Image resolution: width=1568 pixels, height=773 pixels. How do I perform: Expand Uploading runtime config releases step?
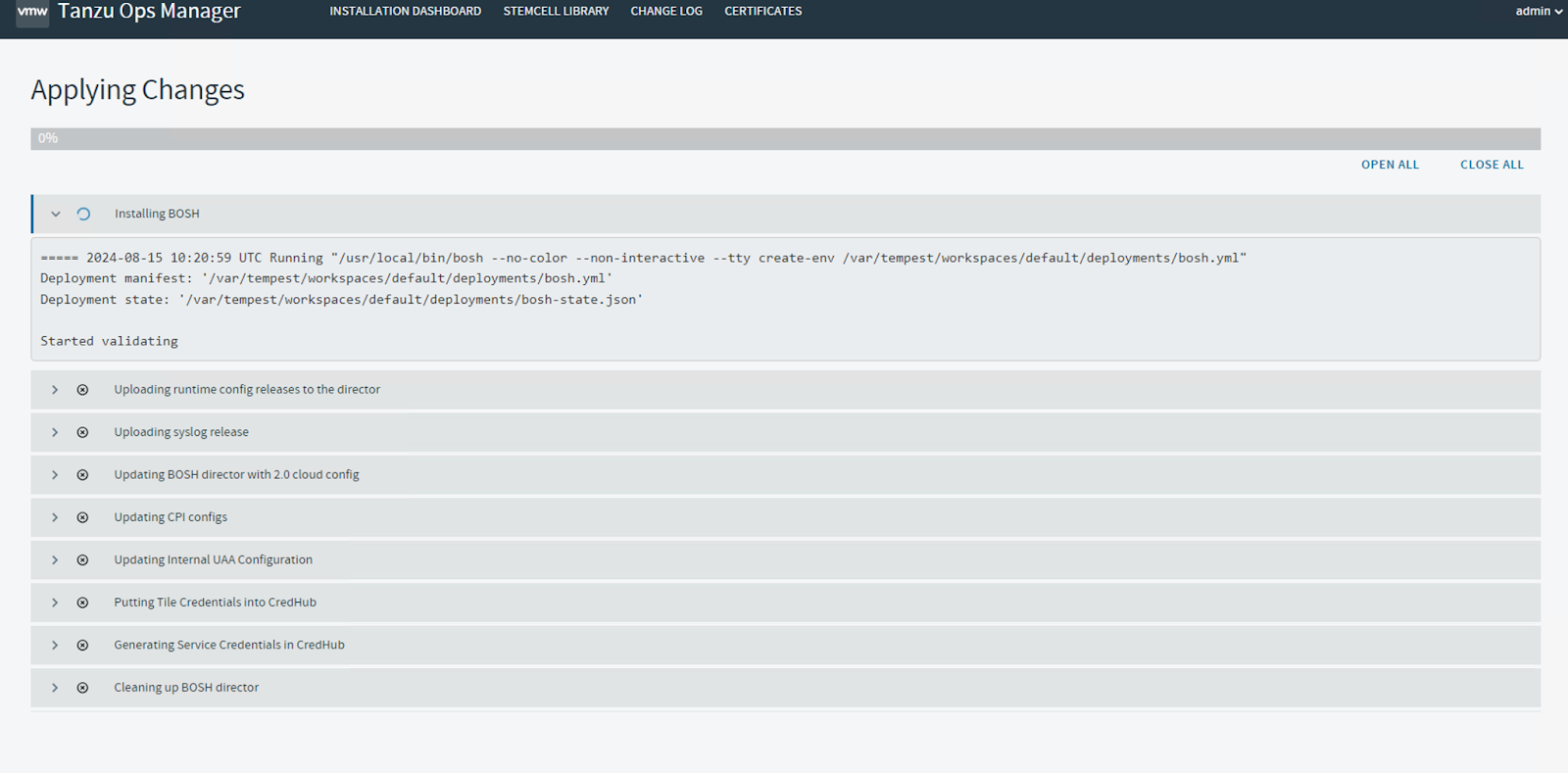pos(55,390)
